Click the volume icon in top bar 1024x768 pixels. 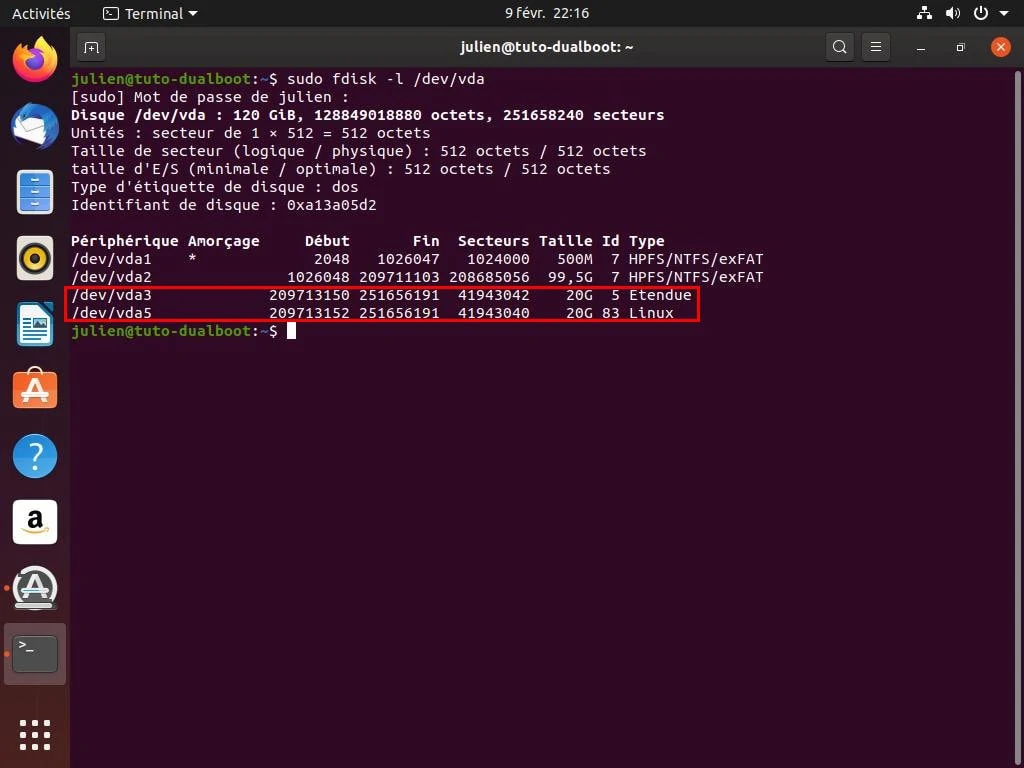[952, 14]
